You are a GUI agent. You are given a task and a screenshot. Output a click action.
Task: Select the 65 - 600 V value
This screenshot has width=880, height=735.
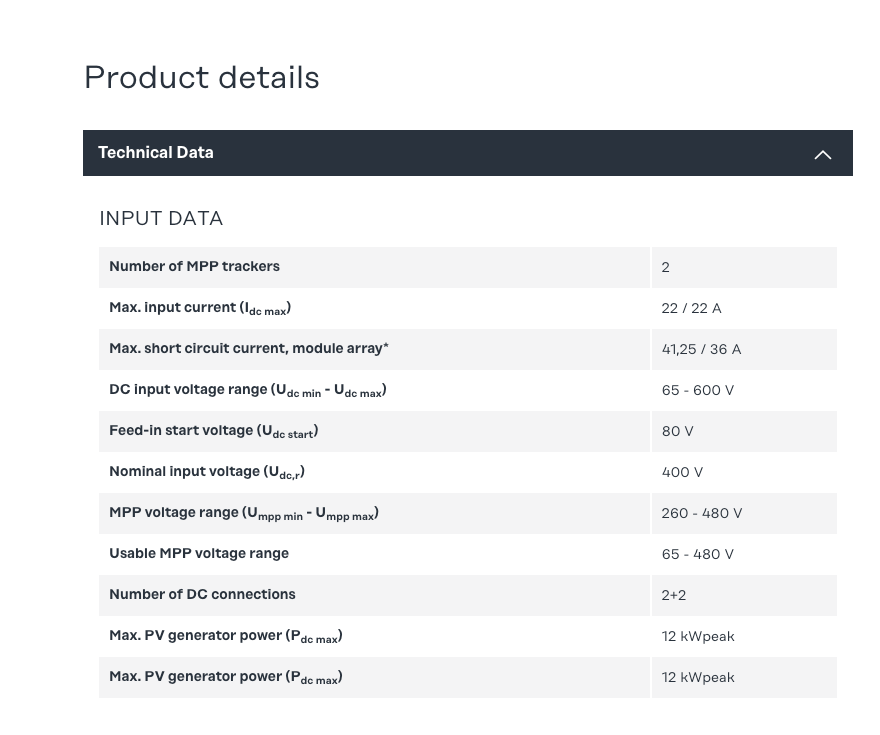coord(697,390)
